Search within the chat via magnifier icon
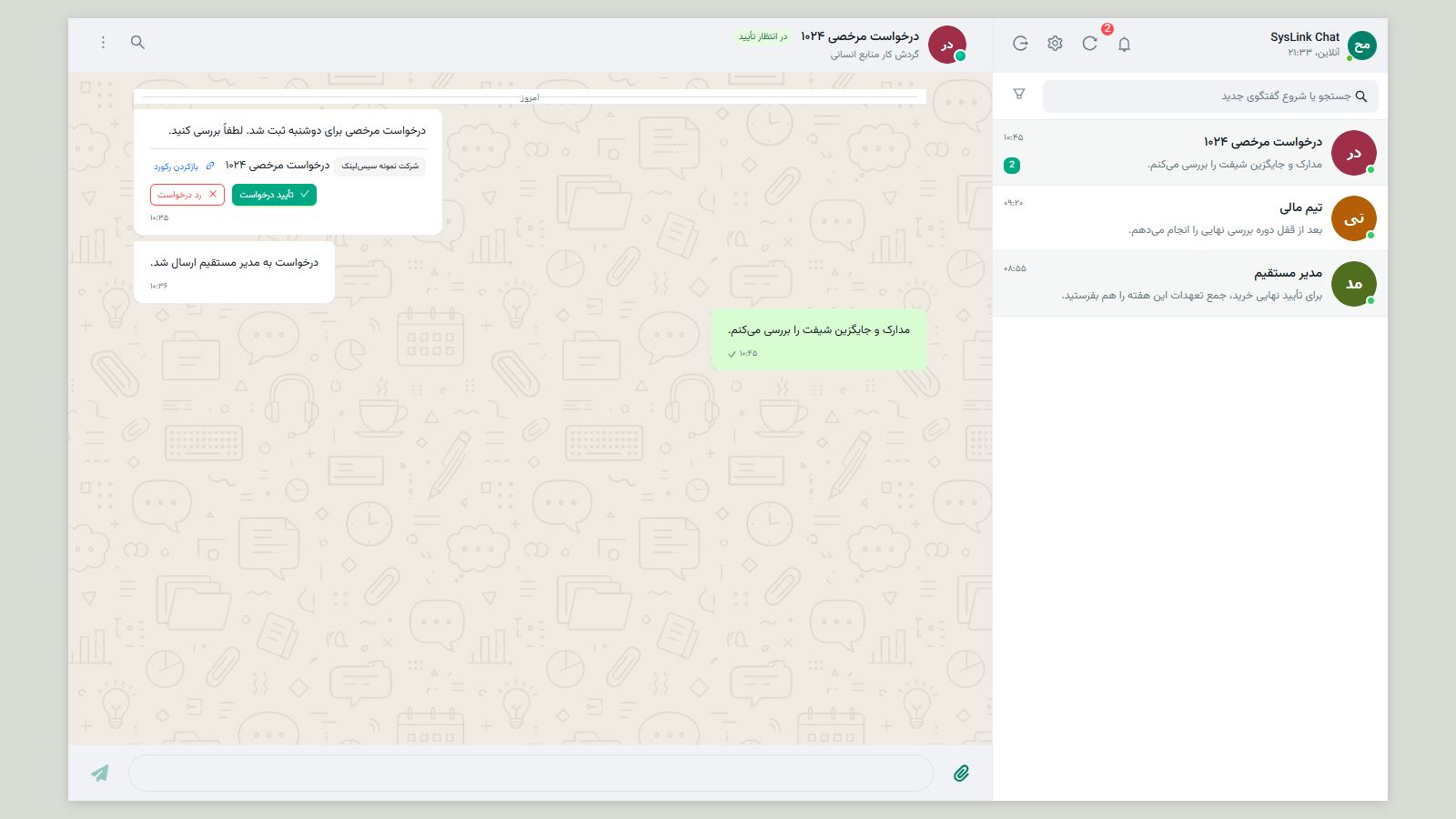The width and height of the screenshot is (1456, 819). pos(137,43)
